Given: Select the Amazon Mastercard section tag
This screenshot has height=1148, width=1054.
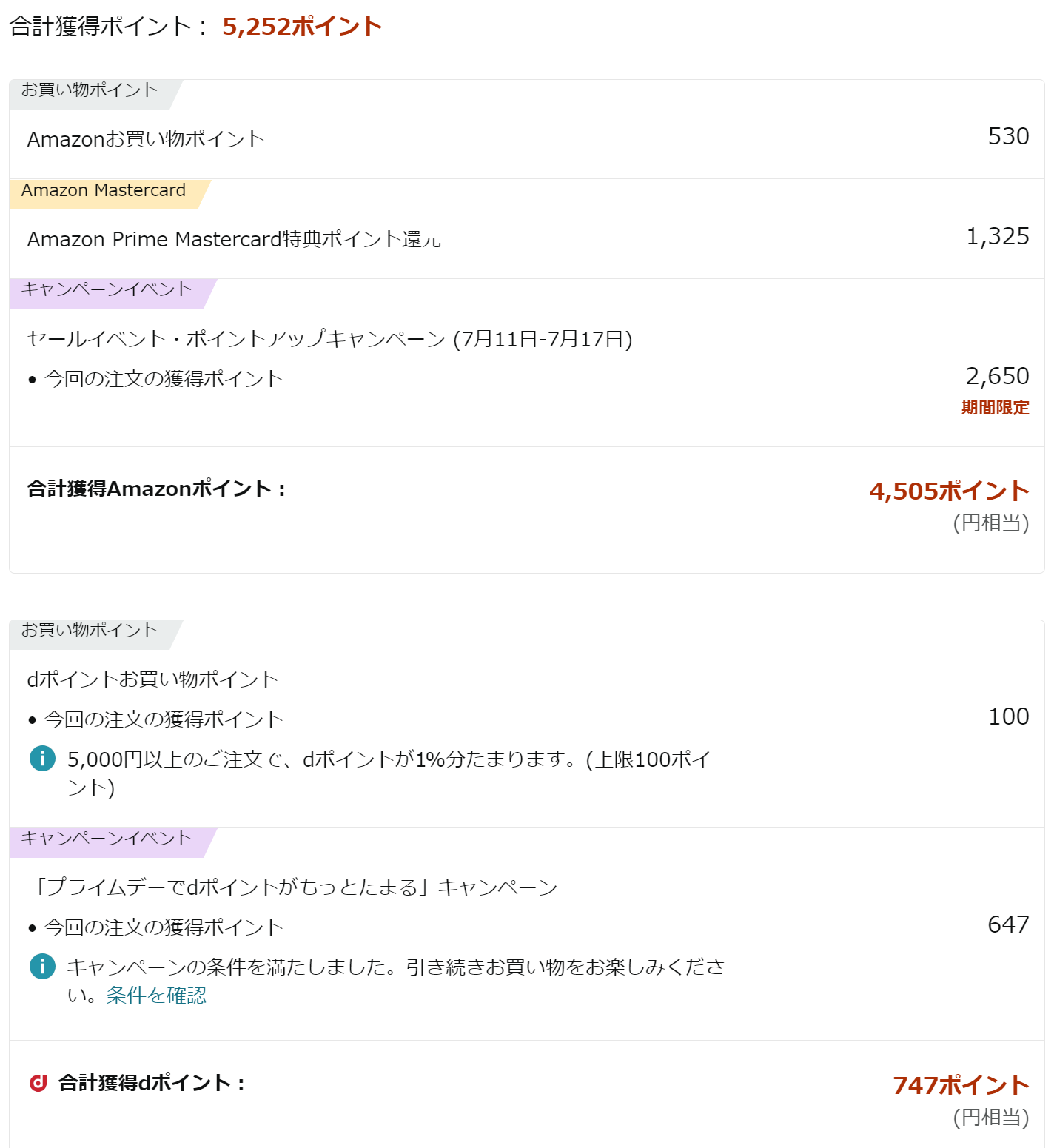Looking at the screenshot, I should 104,191.
